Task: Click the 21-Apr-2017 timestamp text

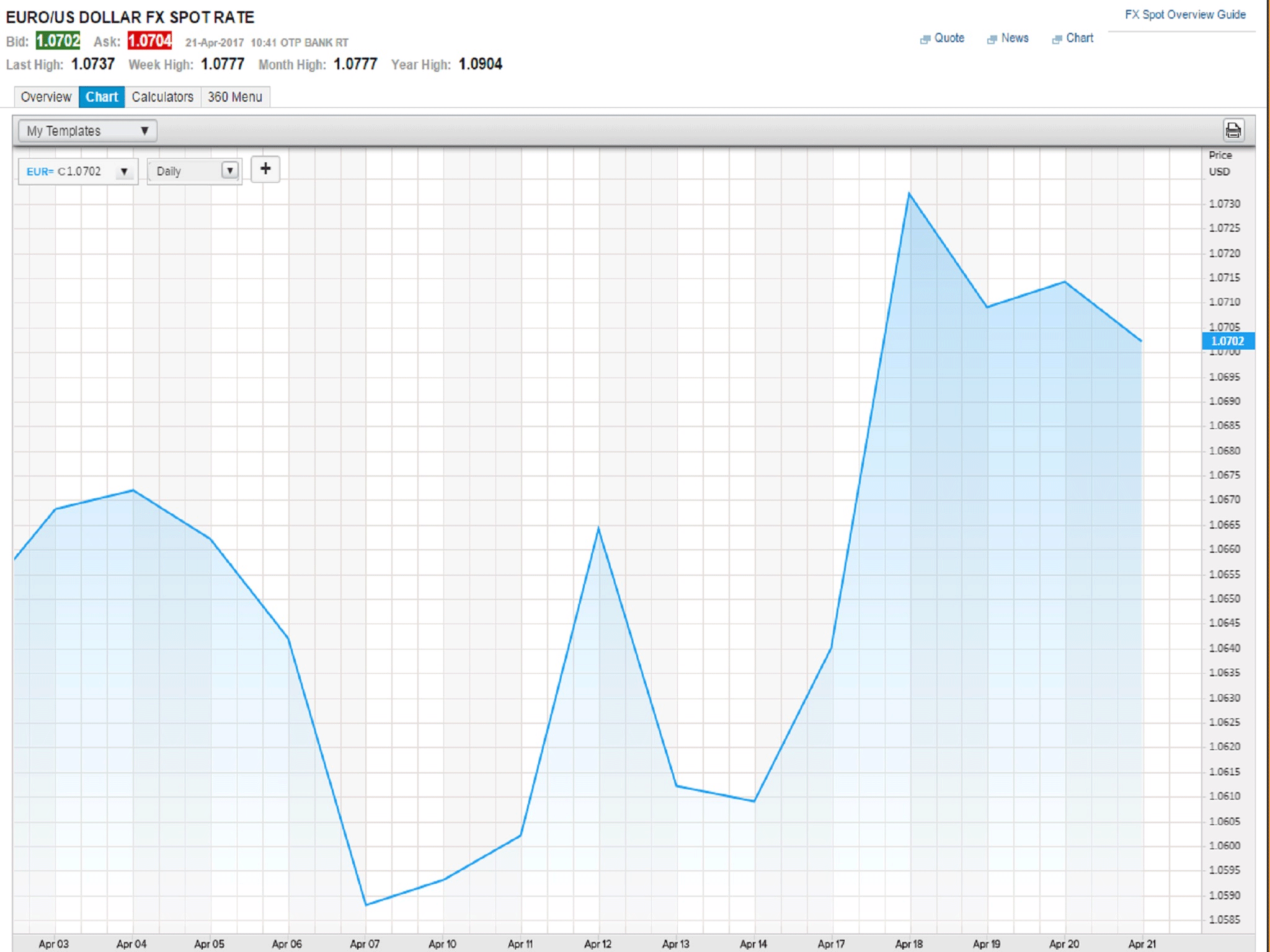Action: point(215,43)
